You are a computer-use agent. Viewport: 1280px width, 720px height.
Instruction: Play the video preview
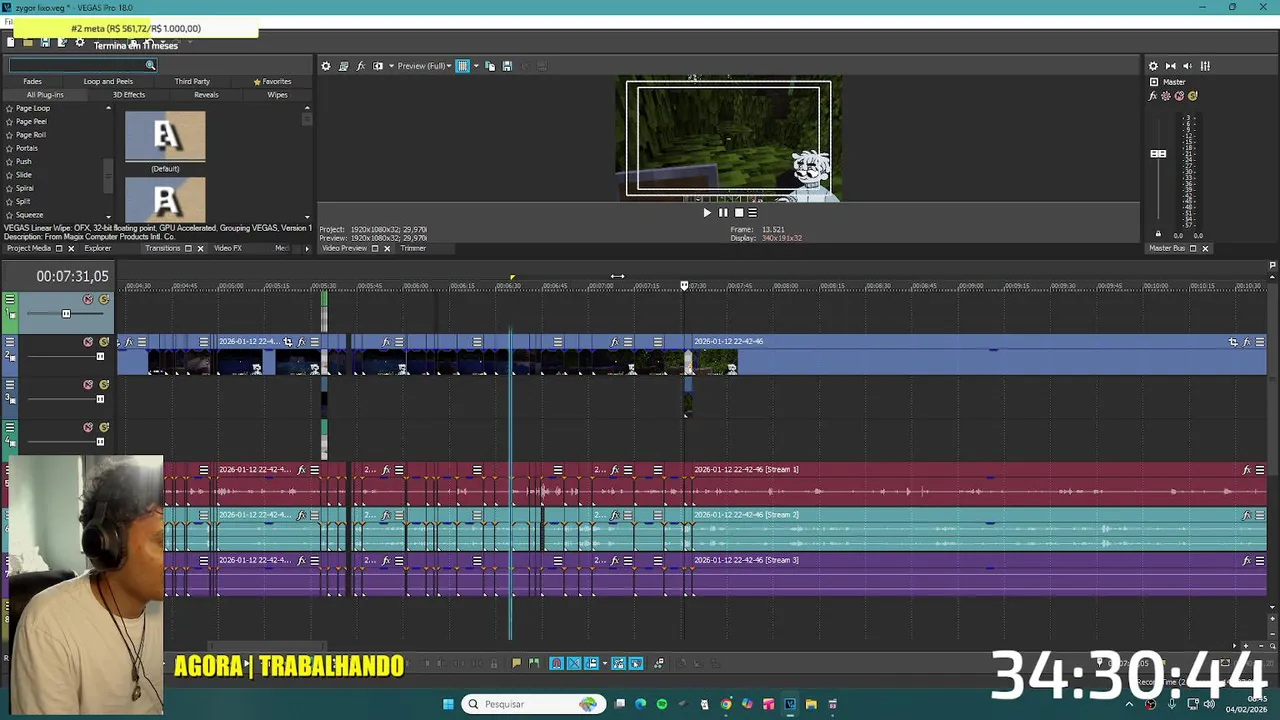coord(707,212)
